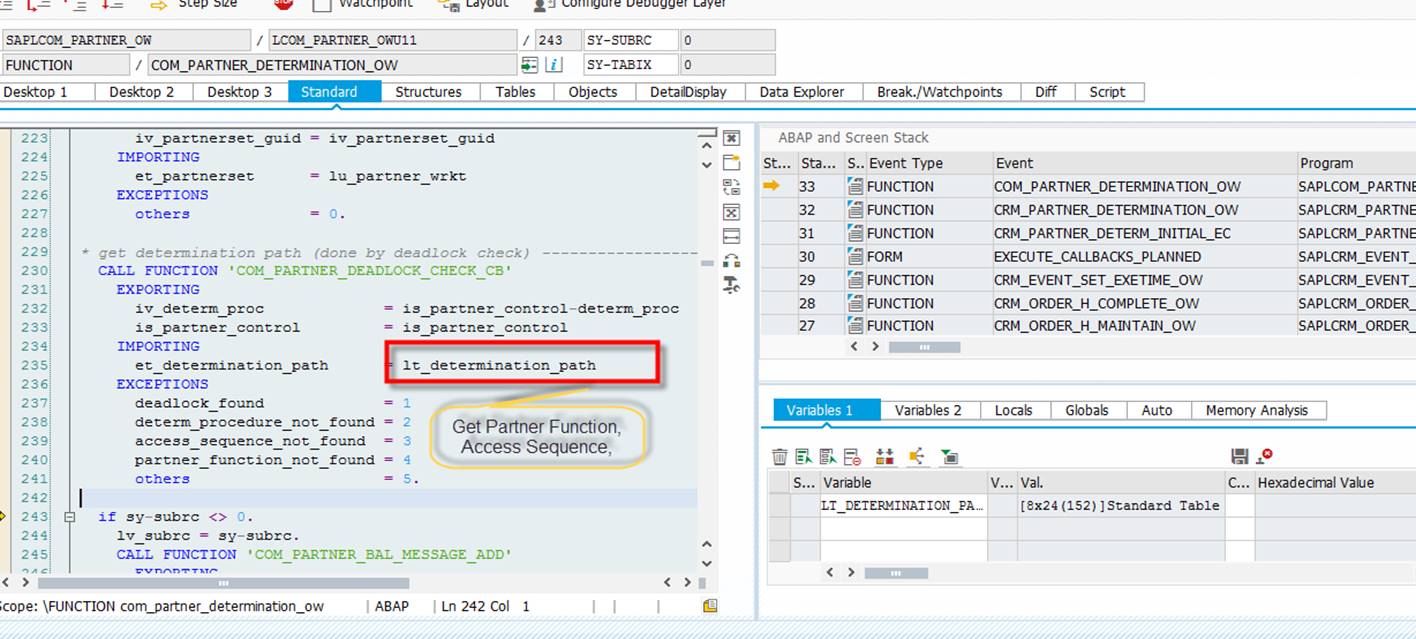This screenshot has width=1416, height=639.
Task: Click the red X stamp icon in variables toolbar
Action: [1265, 456]
